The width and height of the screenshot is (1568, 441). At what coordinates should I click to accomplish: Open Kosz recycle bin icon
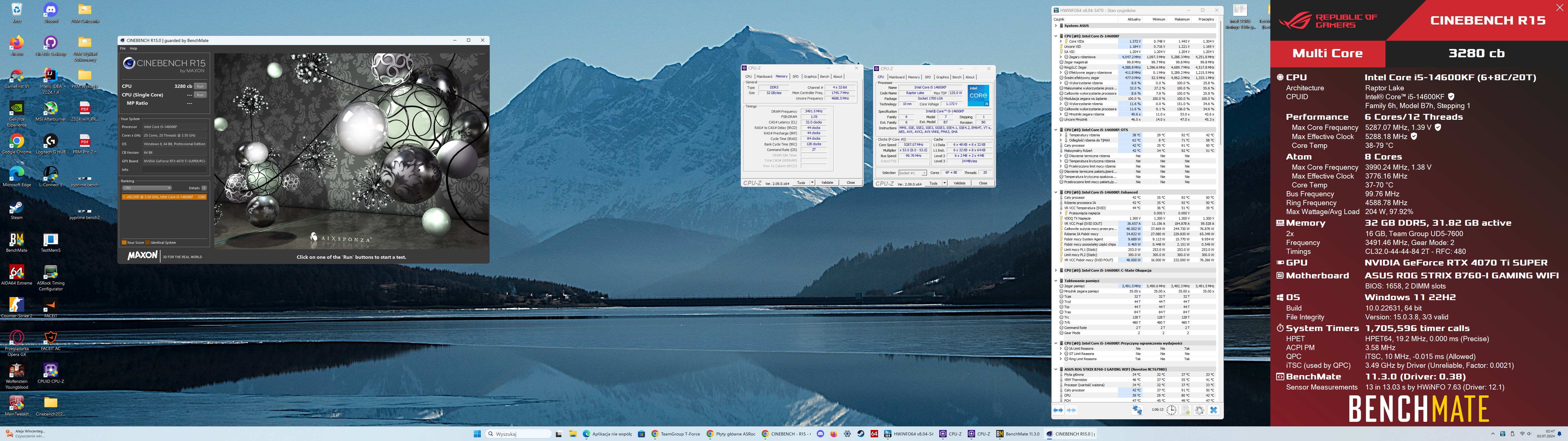click(17, 13)
